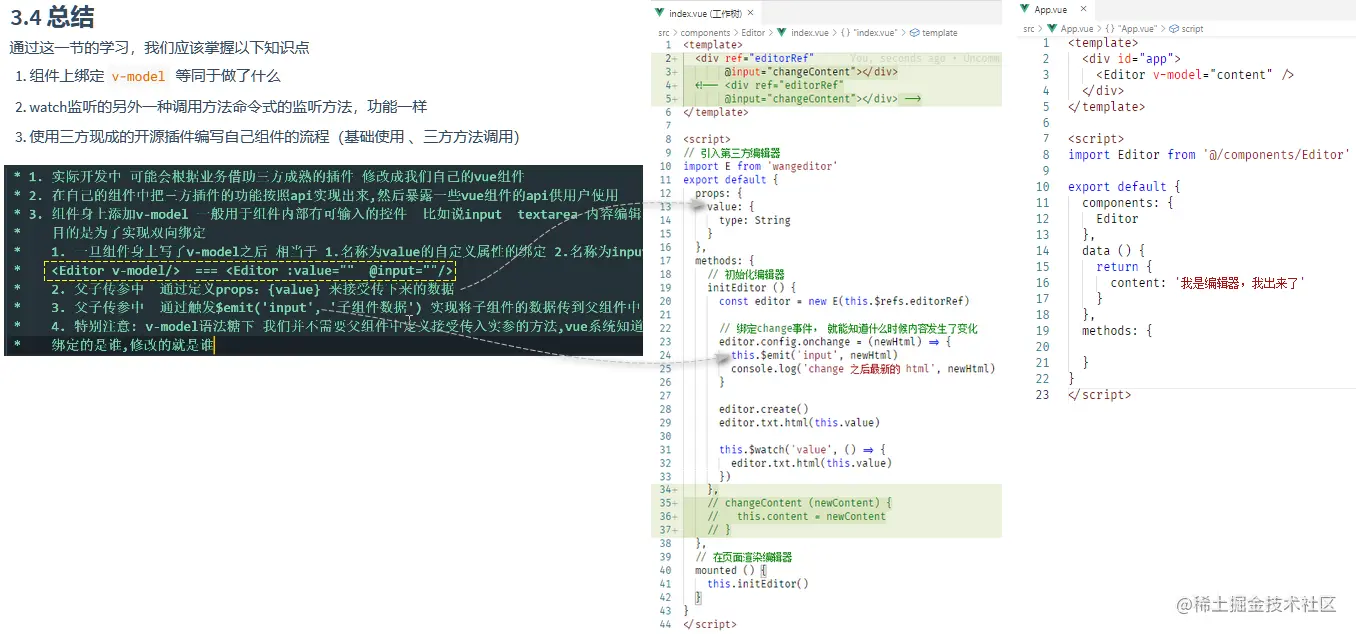The height and width of the screenshot is (634, 1356).
Task: Click the 'editor.create()' line
Action: pyautogui.click(x=763, y=409)
